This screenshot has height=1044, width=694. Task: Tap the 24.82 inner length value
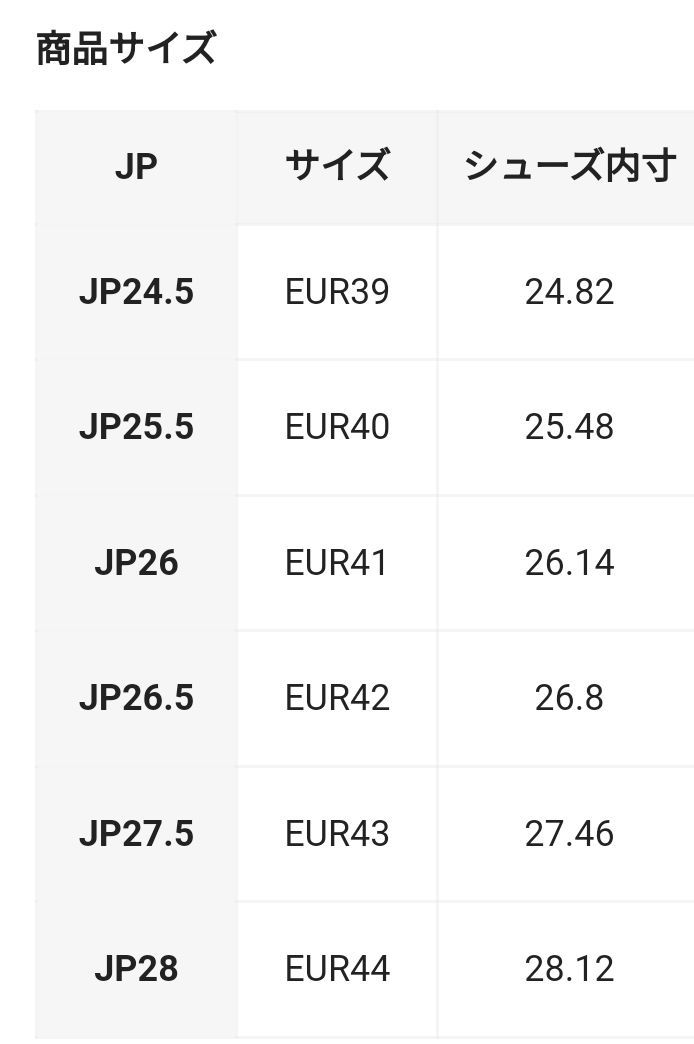569,292
